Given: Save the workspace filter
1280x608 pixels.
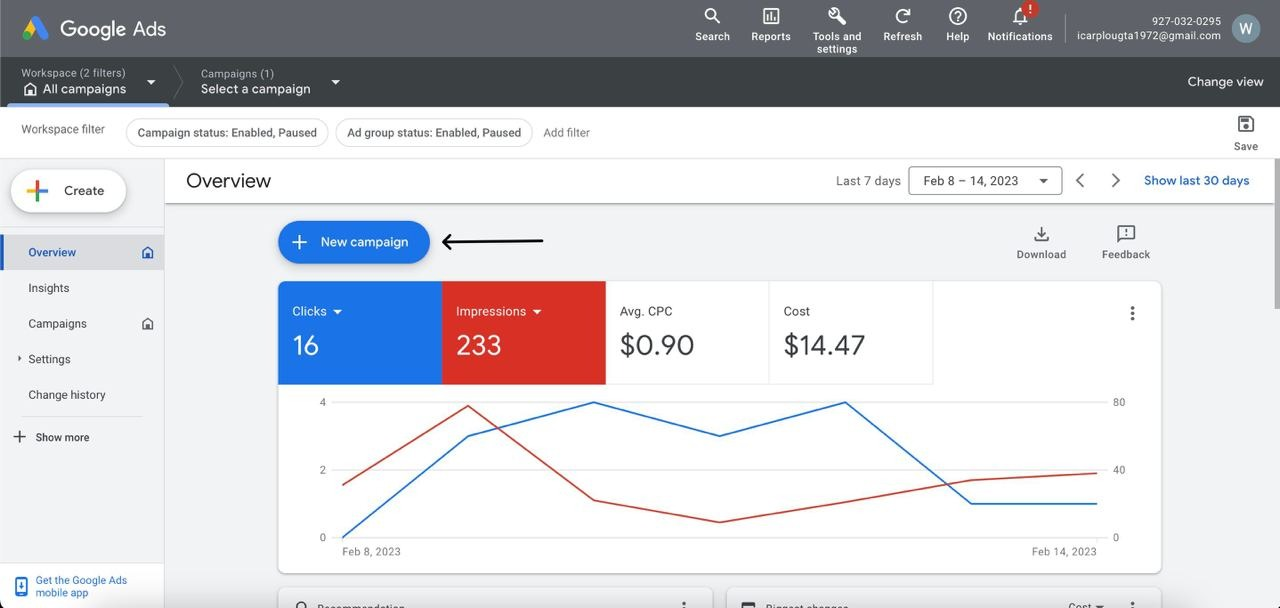Looking at the screenshot, I should [1246, 132].
